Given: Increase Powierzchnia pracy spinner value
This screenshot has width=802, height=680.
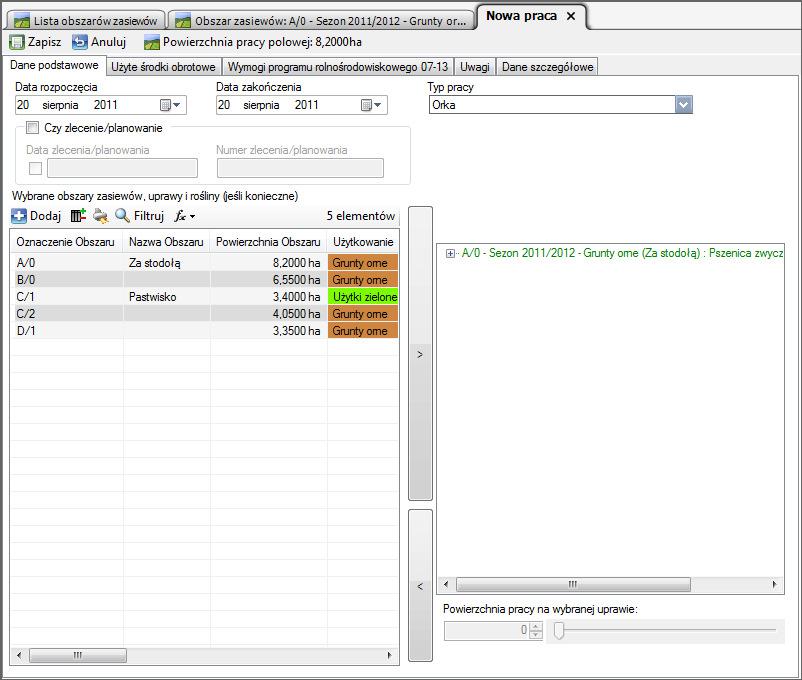Looking at the screenshot, I should tap(536, 626).
